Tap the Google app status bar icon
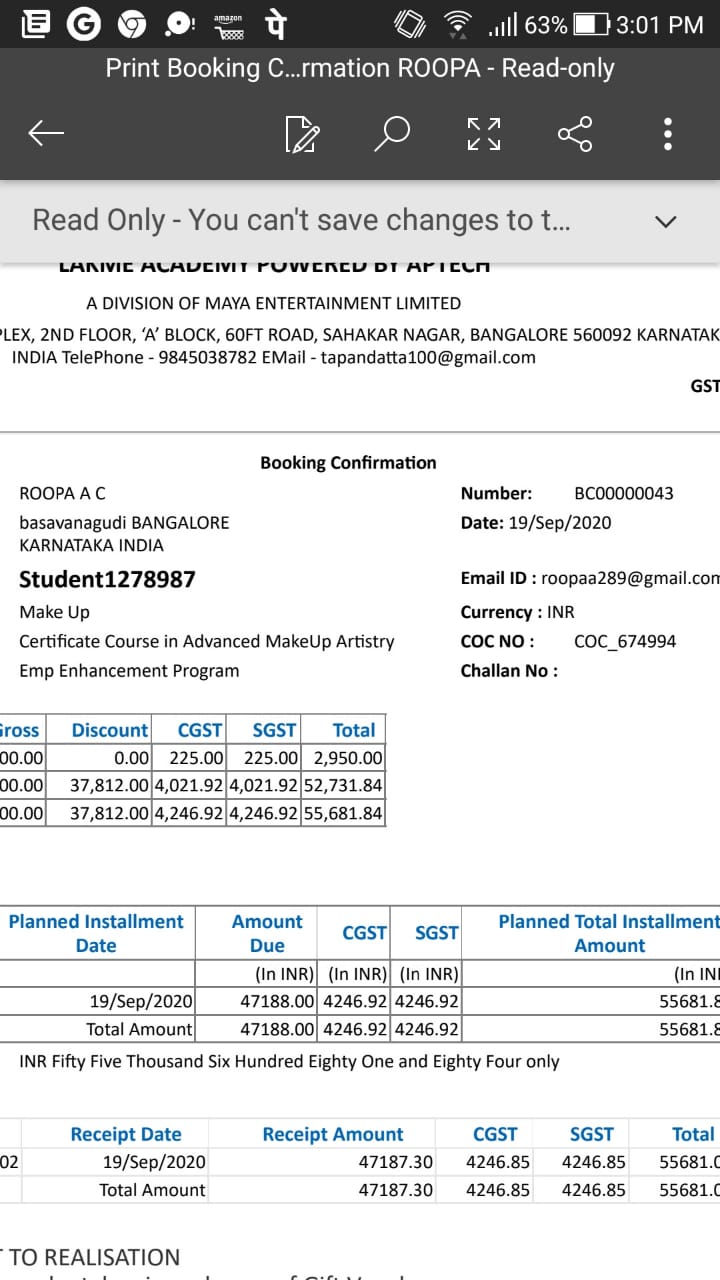The width and height of the screenshot is (720, 1280). (83, 25)
